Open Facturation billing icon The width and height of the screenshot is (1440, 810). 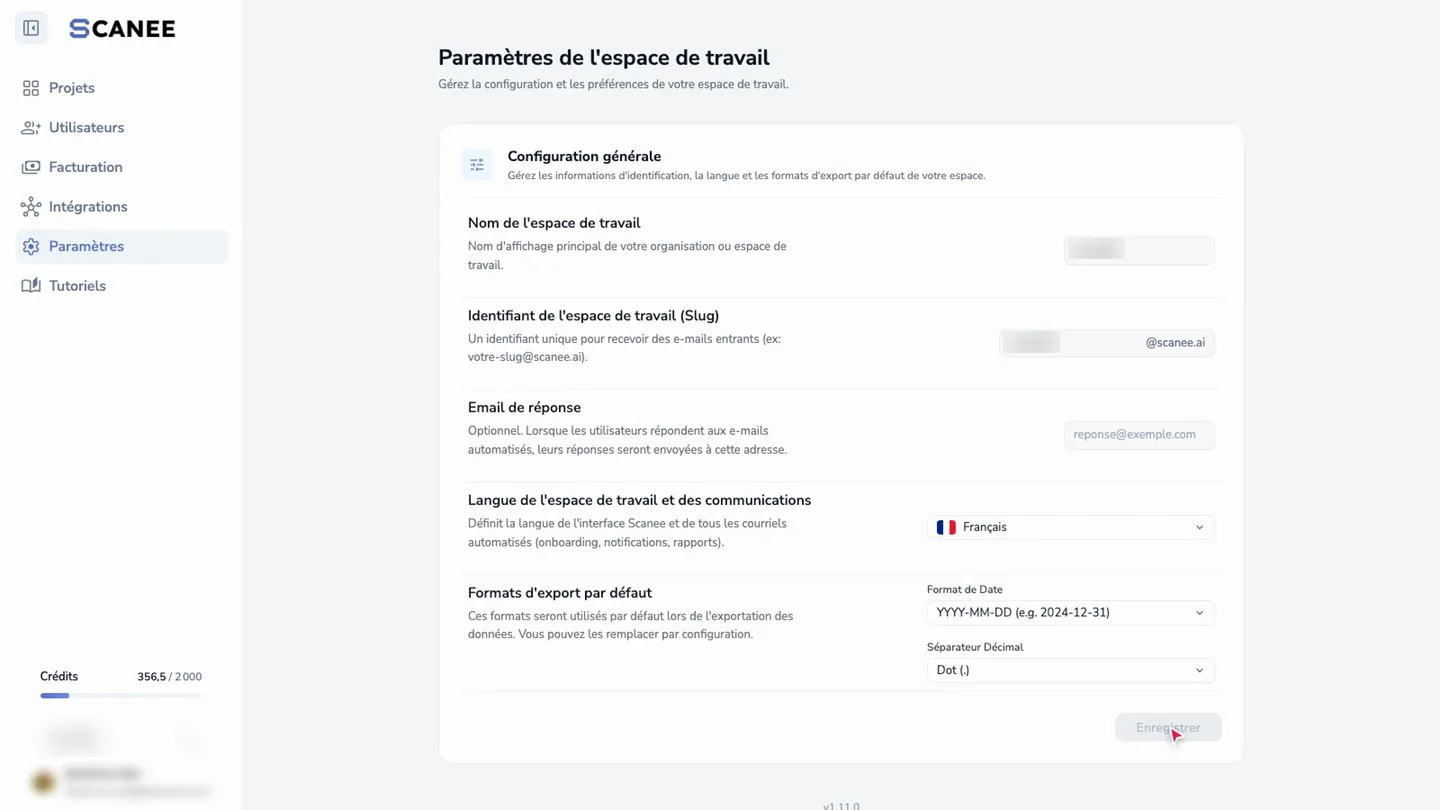31,167
